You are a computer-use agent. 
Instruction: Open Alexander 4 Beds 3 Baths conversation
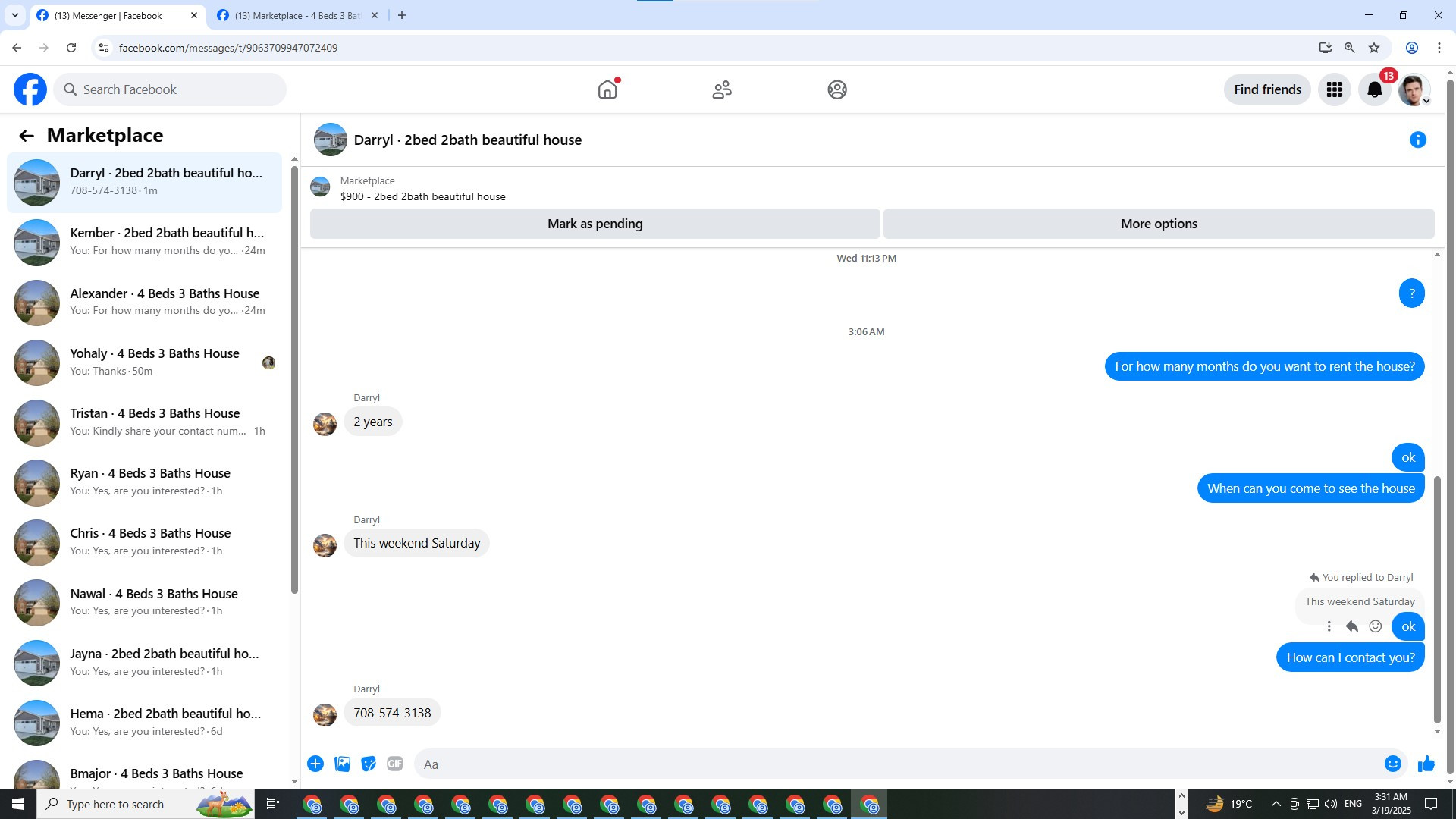(x=144, y=302)
